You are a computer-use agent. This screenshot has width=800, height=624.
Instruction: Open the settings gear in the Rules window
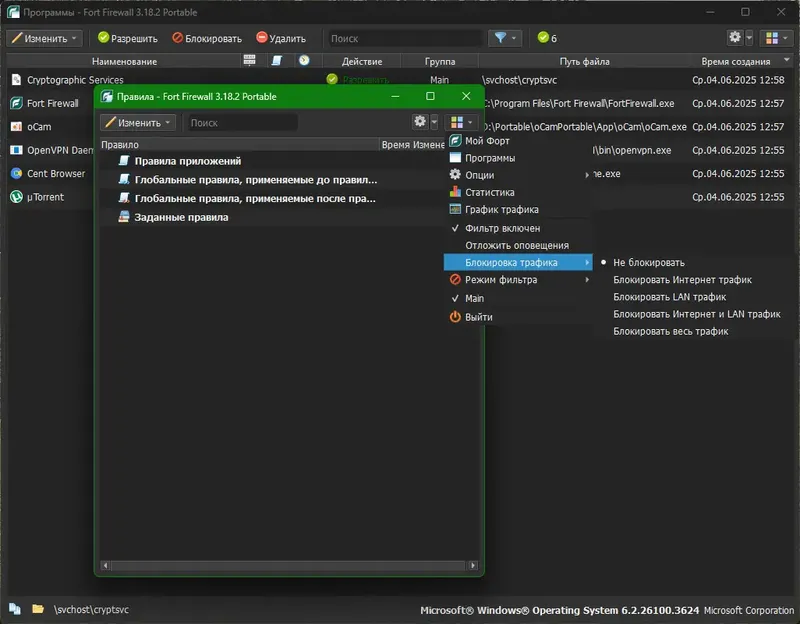click(x=419, y=121)
